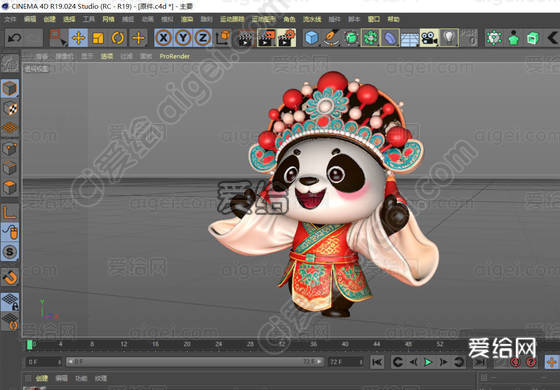Open the 文件 (File) menu
This screenshot has height=390, width=560.
pos(10,19)
